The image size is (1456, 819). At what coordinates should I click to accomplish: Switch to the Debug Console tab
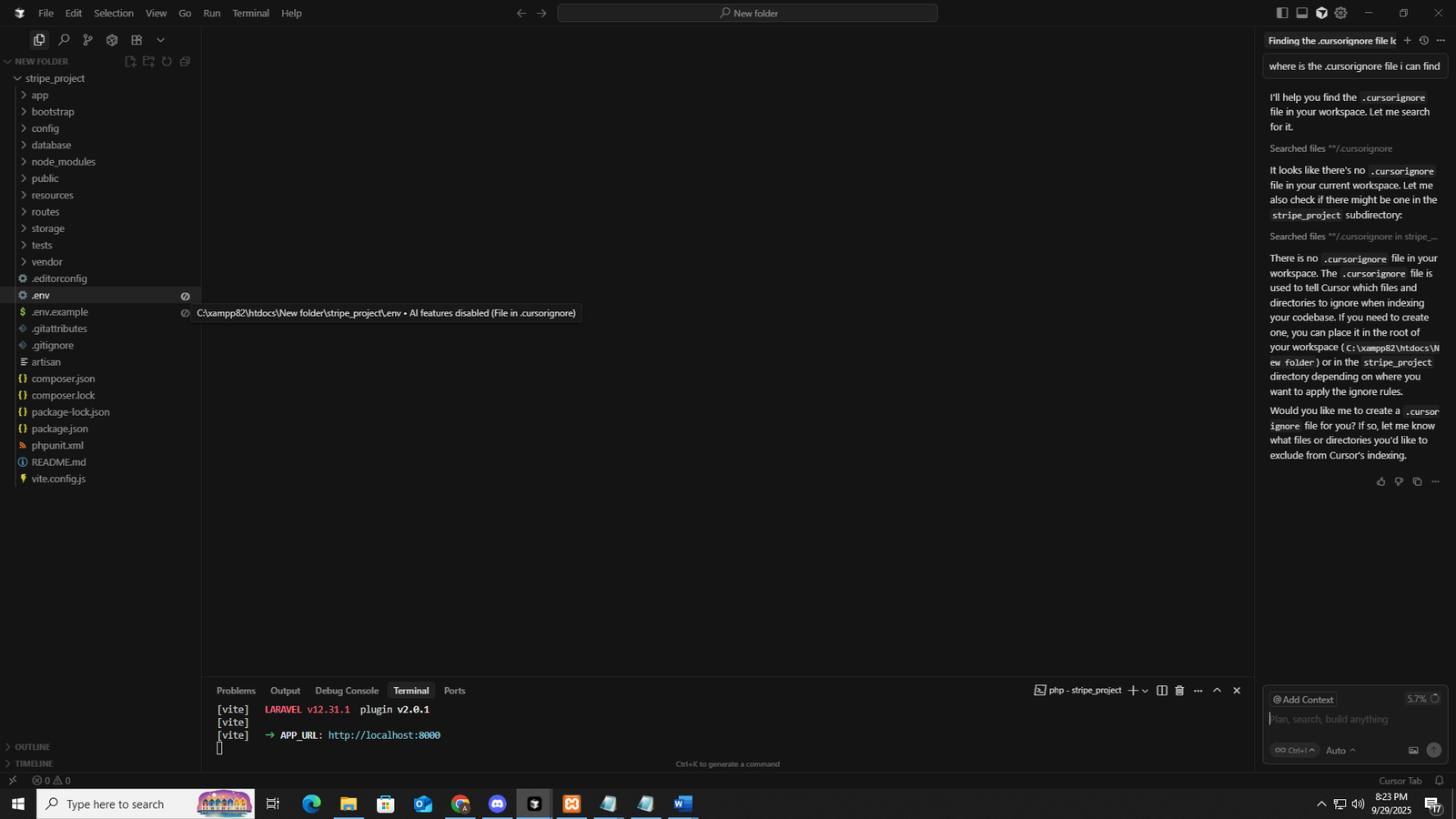coord(346,691)
